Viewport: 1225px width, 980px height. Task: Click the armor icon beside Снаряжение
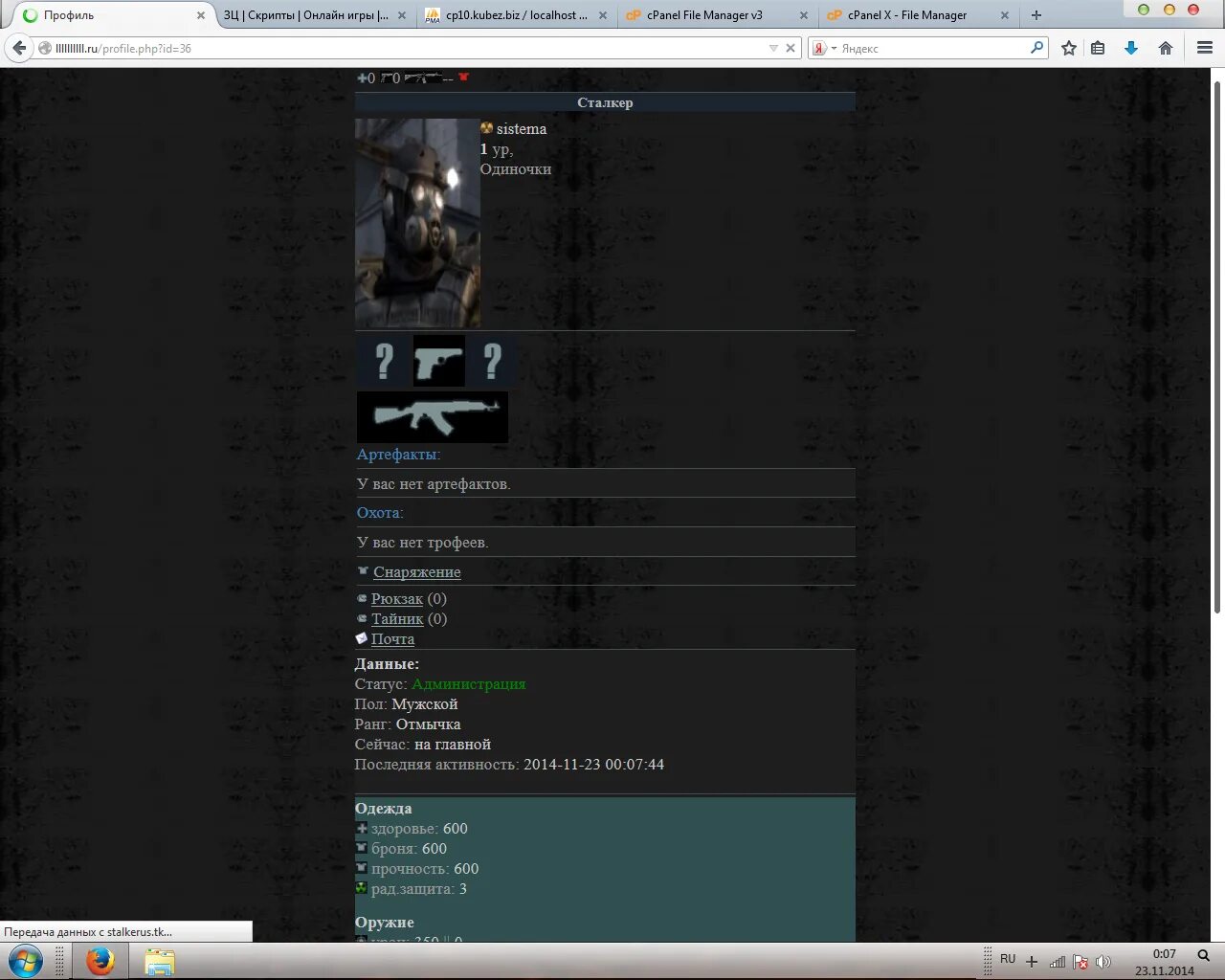[x=363, y=570]
